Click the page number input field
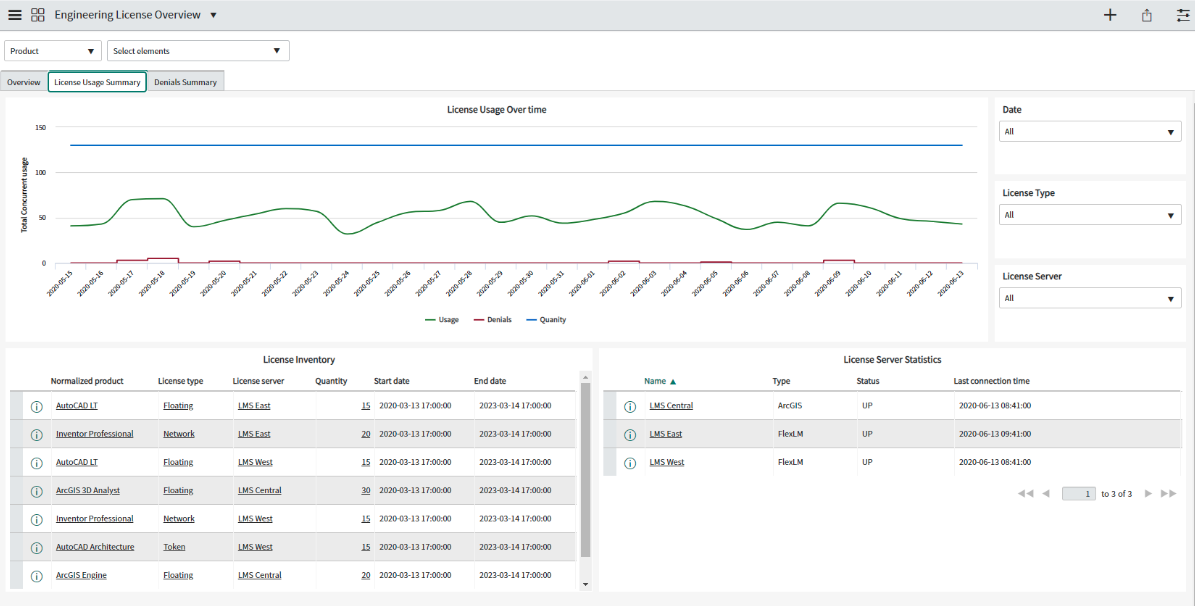 tap(1078, 494)
